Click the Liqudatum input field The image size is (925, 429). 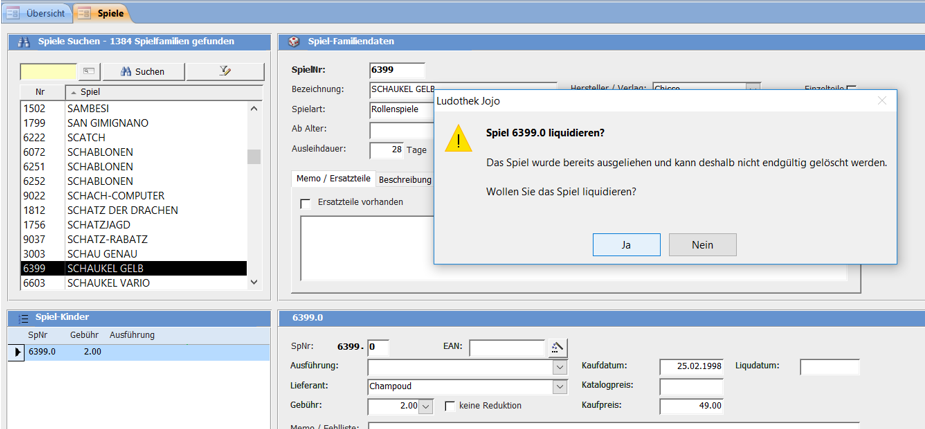click(x=829, y=366)
